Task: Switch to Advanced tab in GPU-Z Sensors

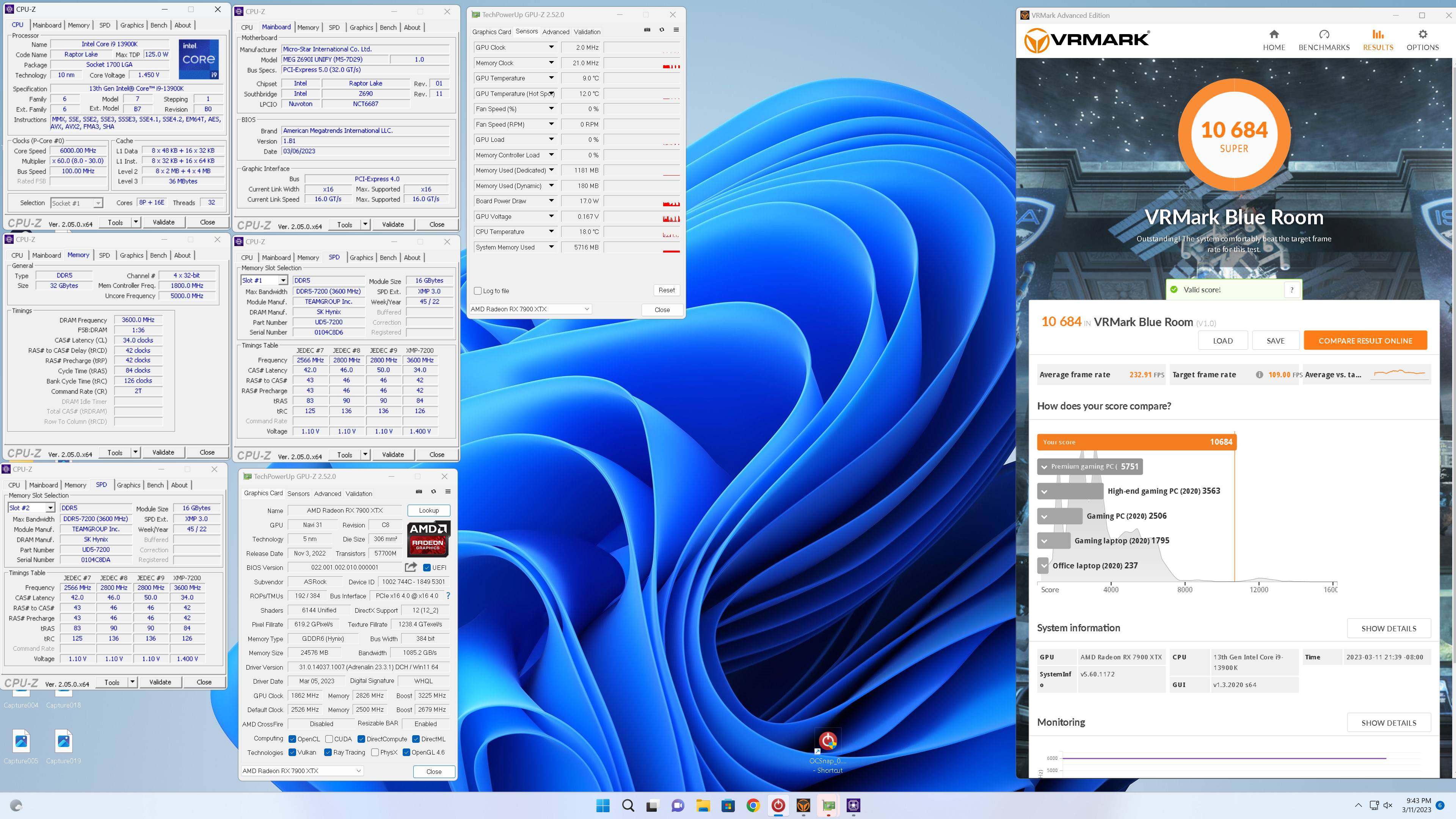Action: pyautogui.click(x=555, y=31)
